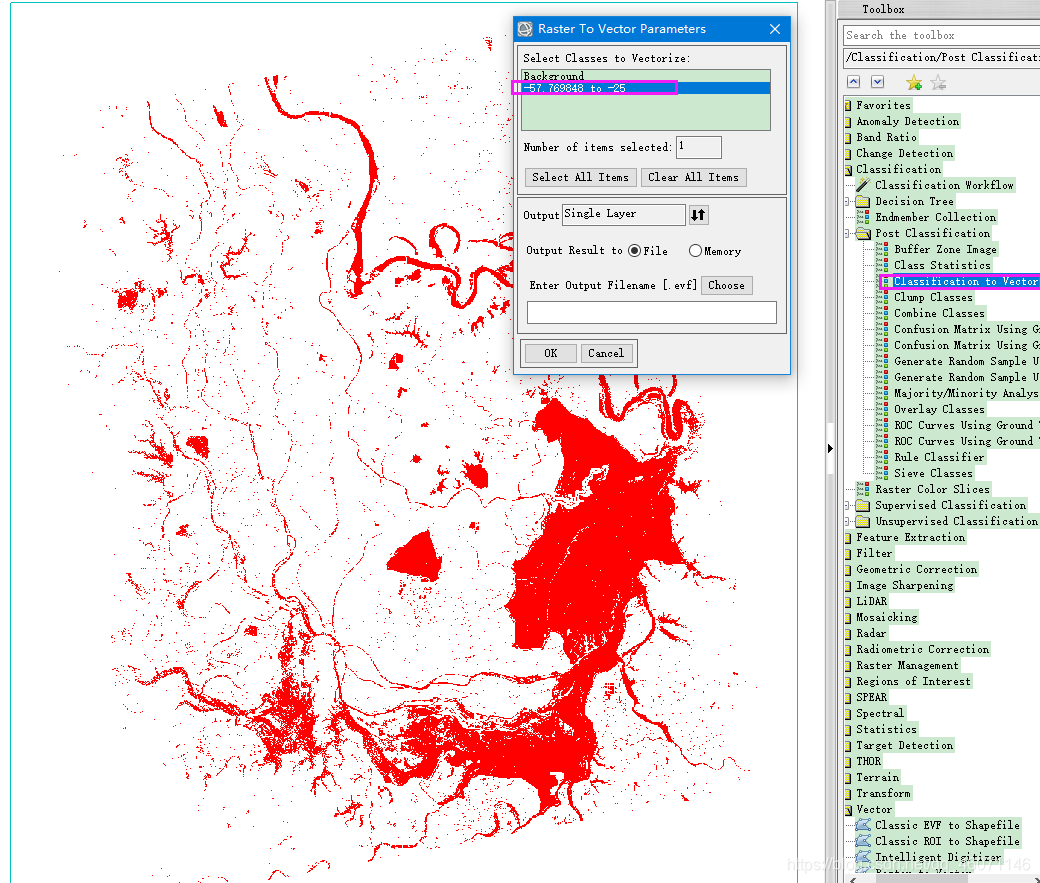Click the Supervised Classification folder icon
This screenshot has height=883, width=1040.
863,505
